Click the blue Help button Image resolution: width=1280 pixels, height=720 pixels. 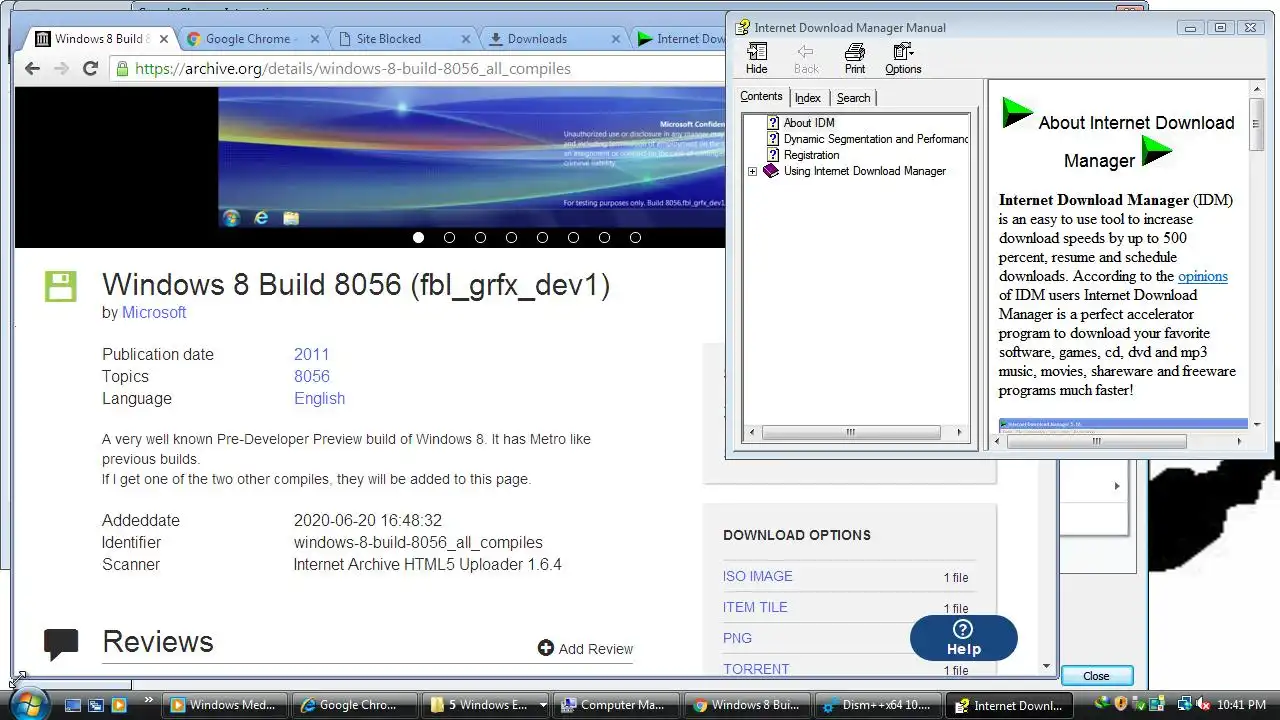[964, 637]
